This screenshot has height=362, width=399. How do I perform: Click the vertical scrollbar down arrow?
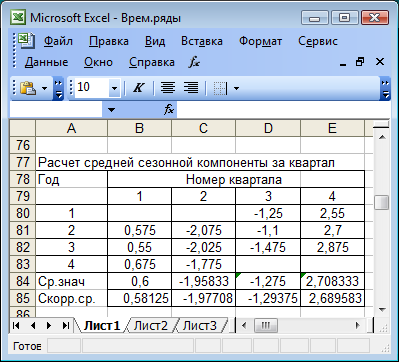click(382, 310)
